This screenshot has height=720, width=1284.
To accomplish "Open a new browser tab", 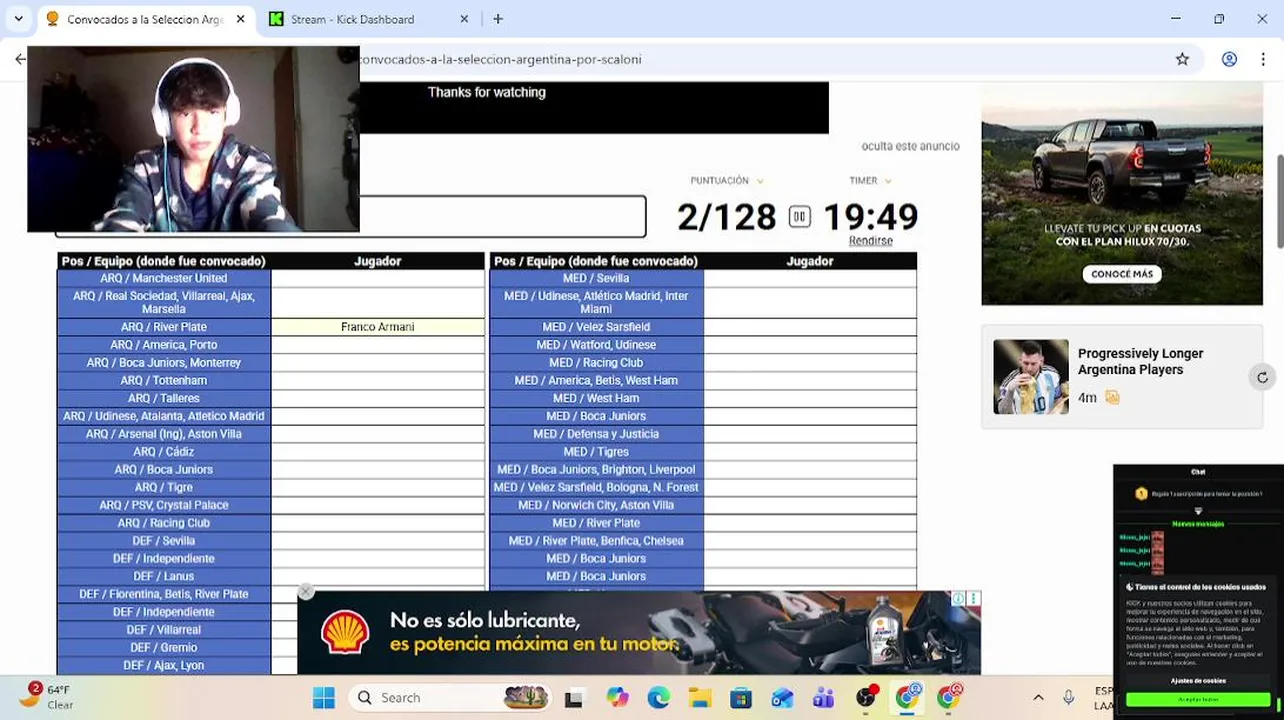I will point(498,19).
